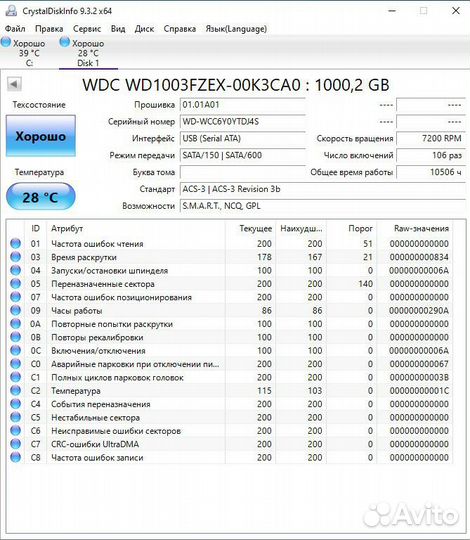
Task: Click the firmware field 01.01A01
Action: 242,105
